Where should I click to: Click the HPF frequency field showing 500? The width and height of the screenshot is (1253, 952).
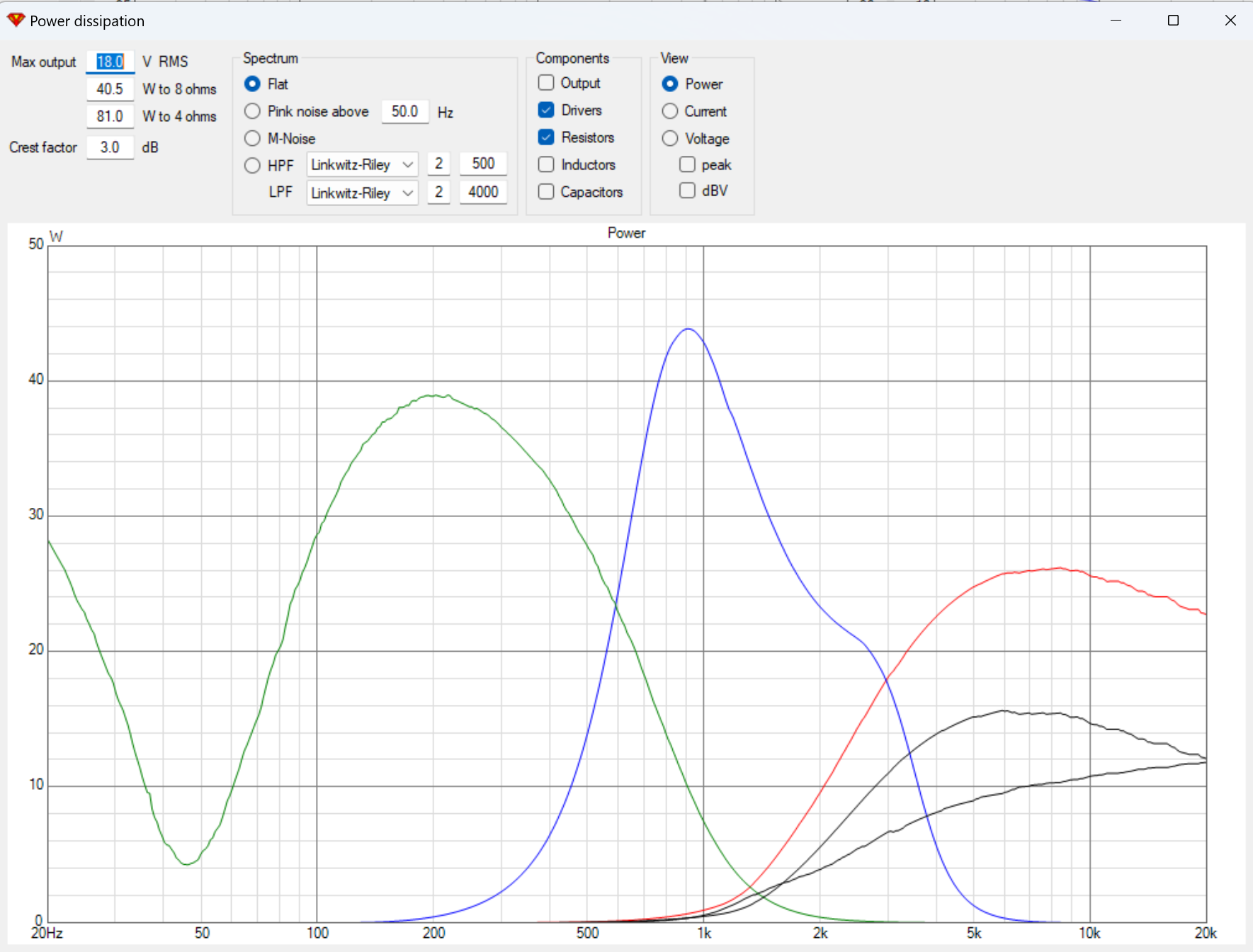coord(483,164)
